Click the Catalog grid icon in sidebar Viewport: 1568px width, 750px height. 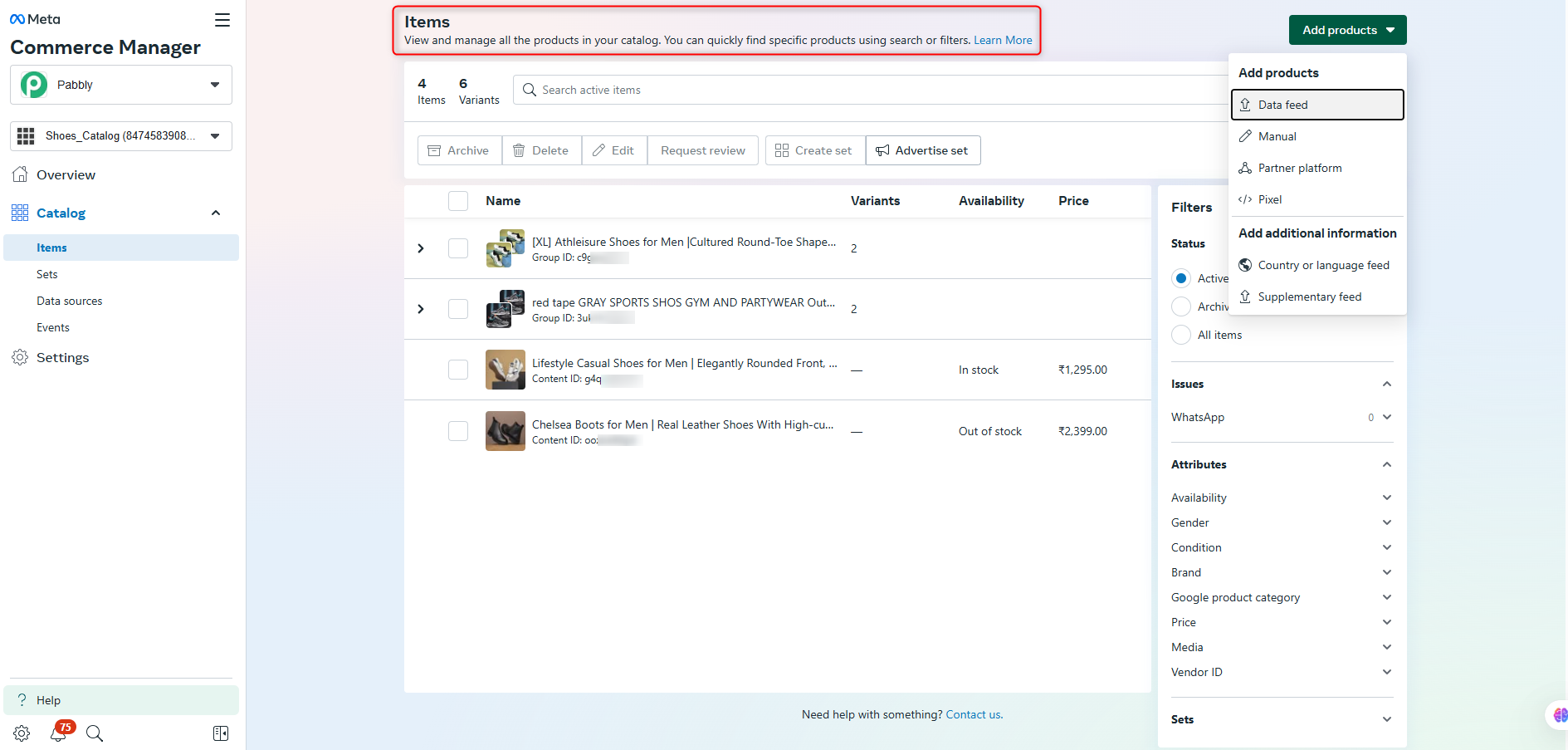coord(20,213)
